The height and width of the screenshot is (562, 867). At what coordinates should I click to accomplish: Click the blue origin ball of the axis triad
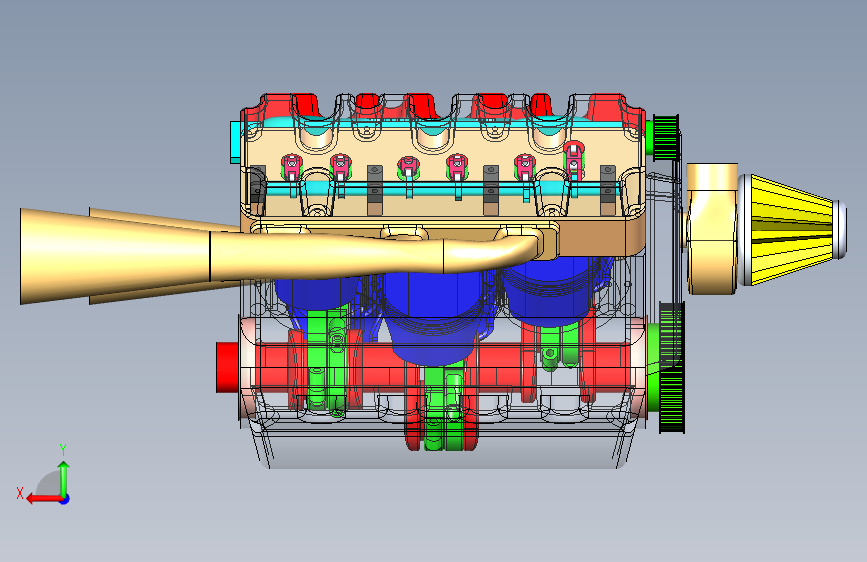65,499
